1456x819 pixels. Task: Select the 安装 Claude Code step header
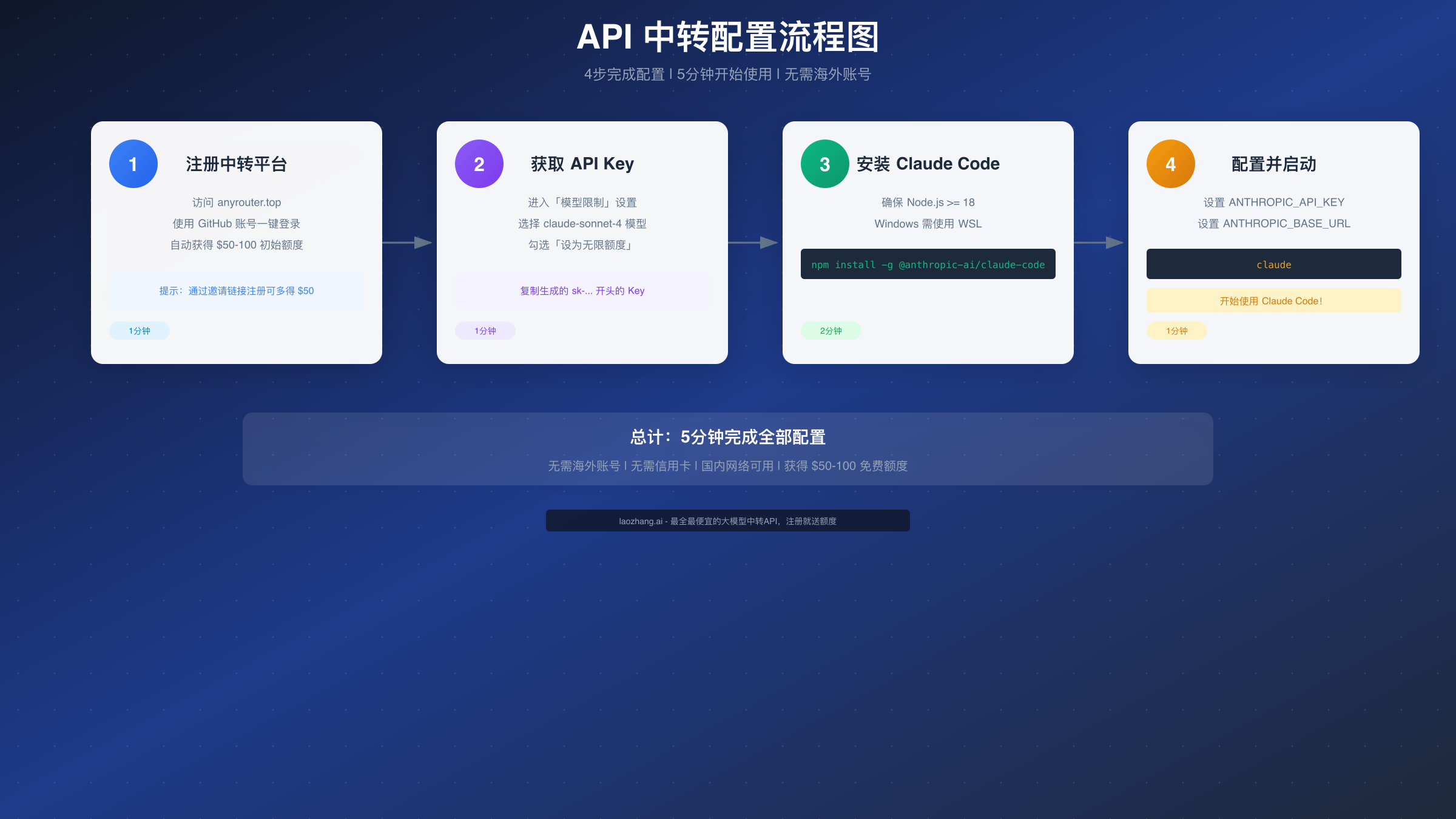click(928, 163)
